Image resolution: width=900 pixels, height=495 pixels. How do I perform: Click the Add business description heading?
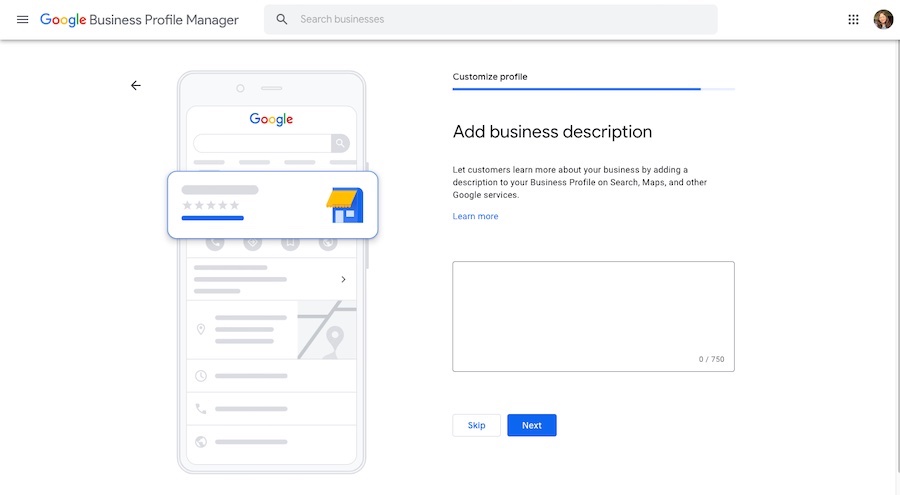[552, 132]
